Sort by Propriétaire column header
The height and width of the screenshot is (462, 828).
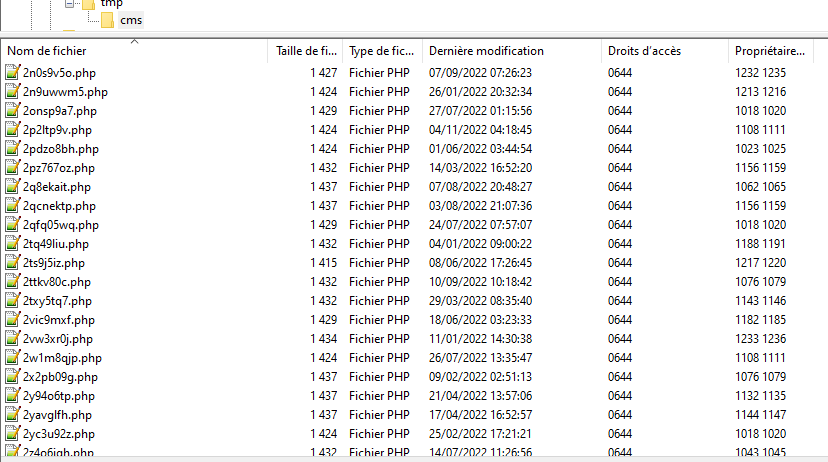click(x=769, y=51)
